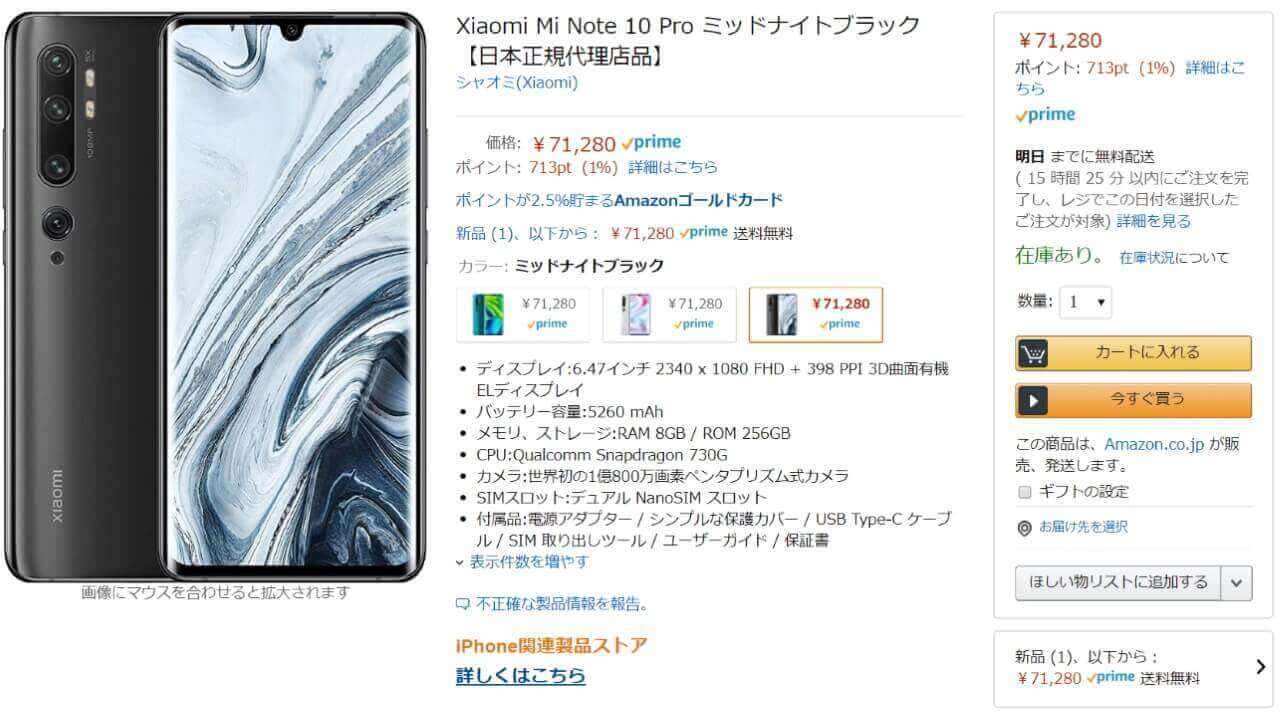Select the green color variant swatch
This screenshot has width=1280, height=720.
(523, 314)
